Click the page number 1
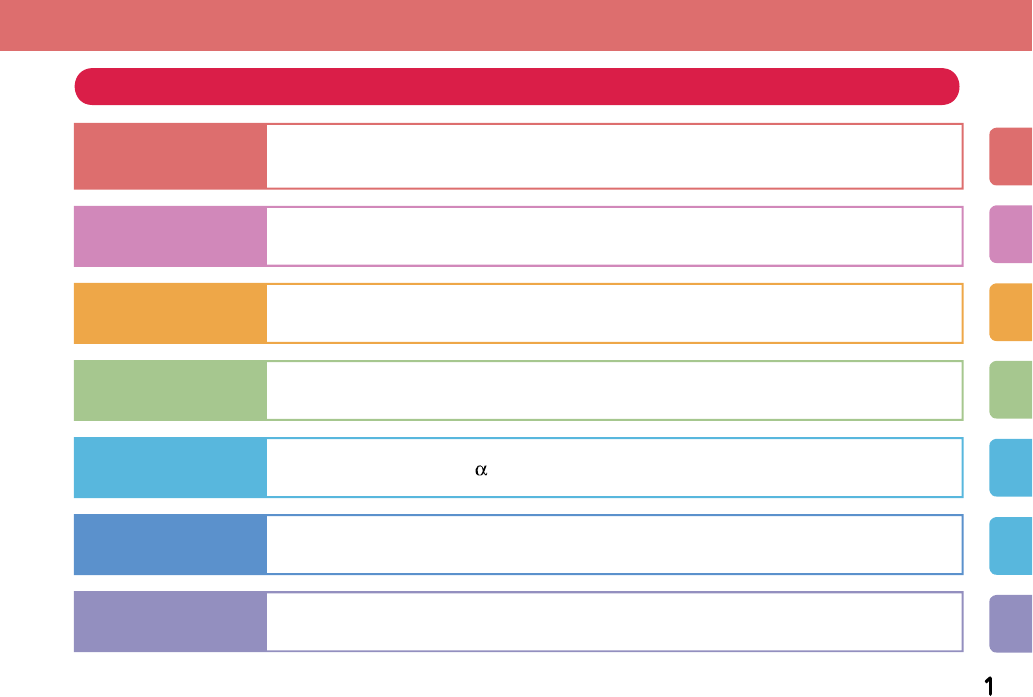 (x=988, y=684)
